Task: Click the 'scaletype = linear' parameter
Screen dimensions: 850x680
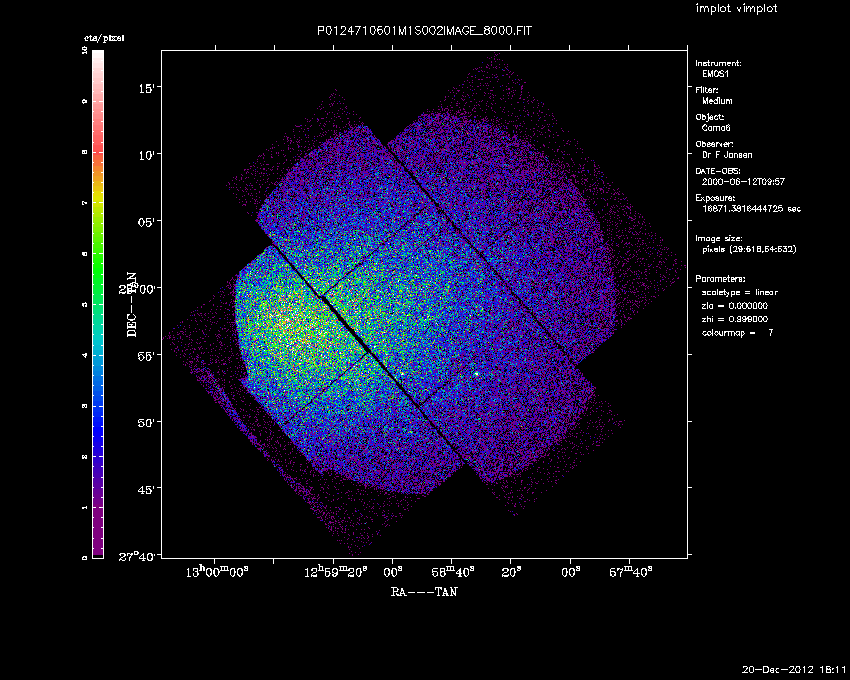Action: tap(740, 292)
